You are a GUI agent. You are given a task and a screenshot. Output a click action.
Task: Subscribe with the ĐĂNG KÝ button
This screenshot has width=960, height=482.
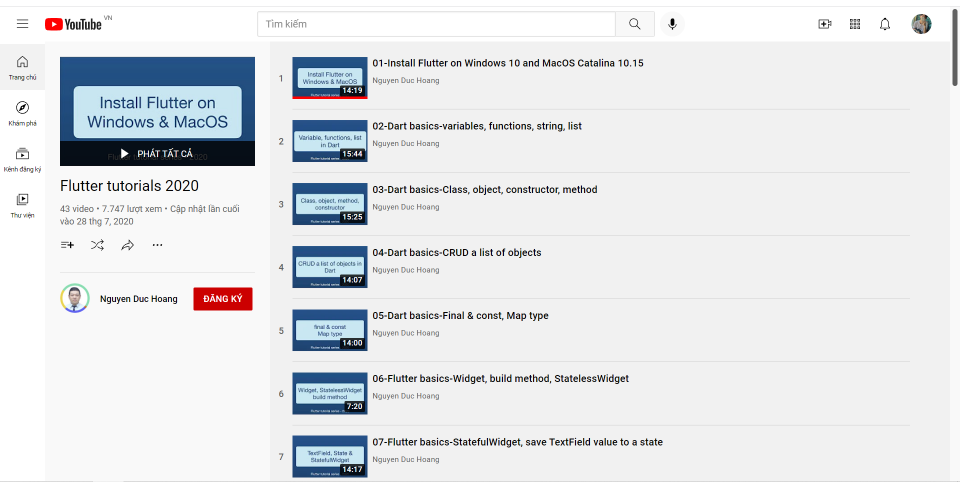coord(223,299)
